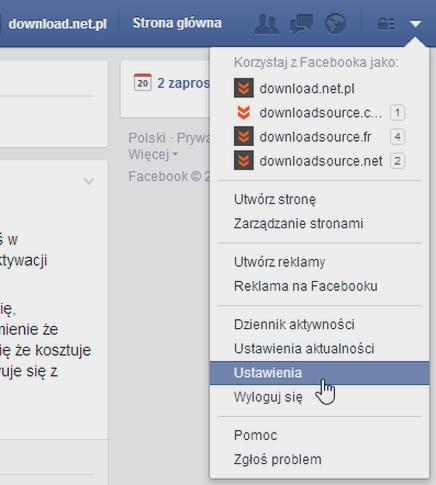Click download.net.pl profile link in top bar
This screenshot has width=436, height=485.
coord(58,24)
